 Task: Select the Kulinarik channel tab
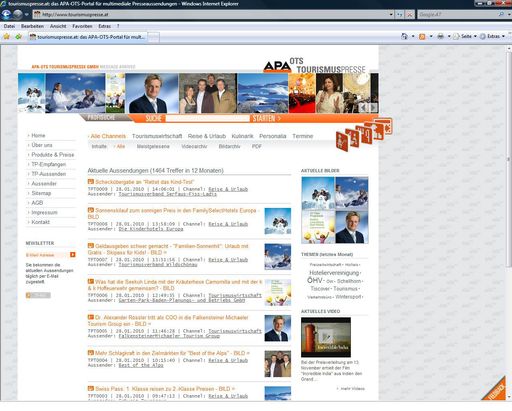(x=242, y=136)
